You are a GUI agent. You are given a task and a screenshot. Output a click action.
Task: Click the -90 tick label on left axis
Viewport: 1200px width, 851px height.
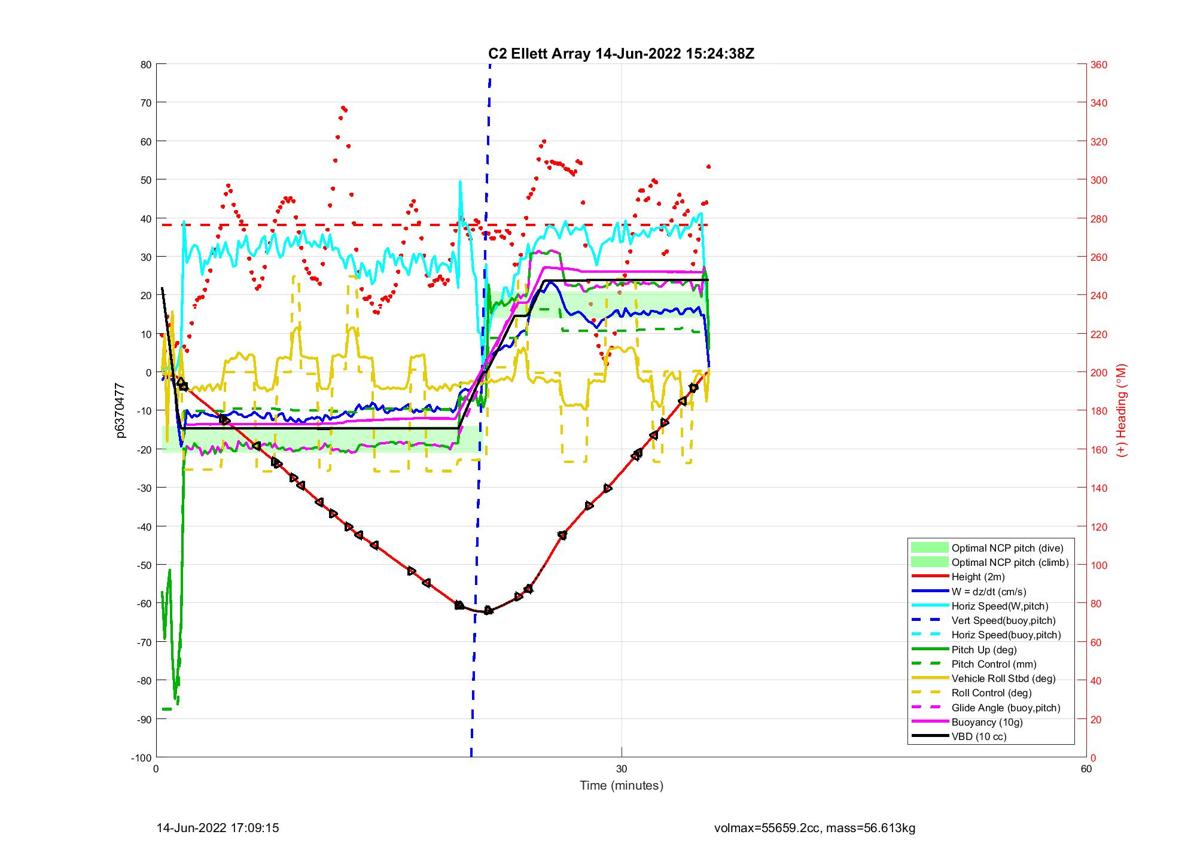pyautogui.click(x=143, y=719)
